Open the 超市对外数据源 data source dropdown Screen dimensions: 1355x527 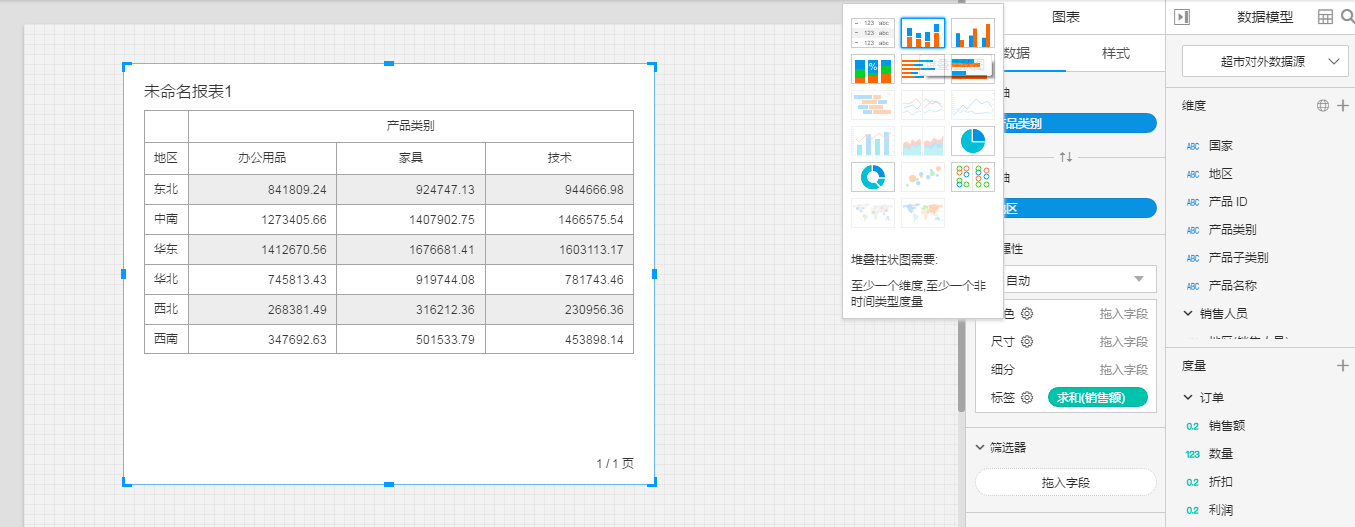[1265, 62]
